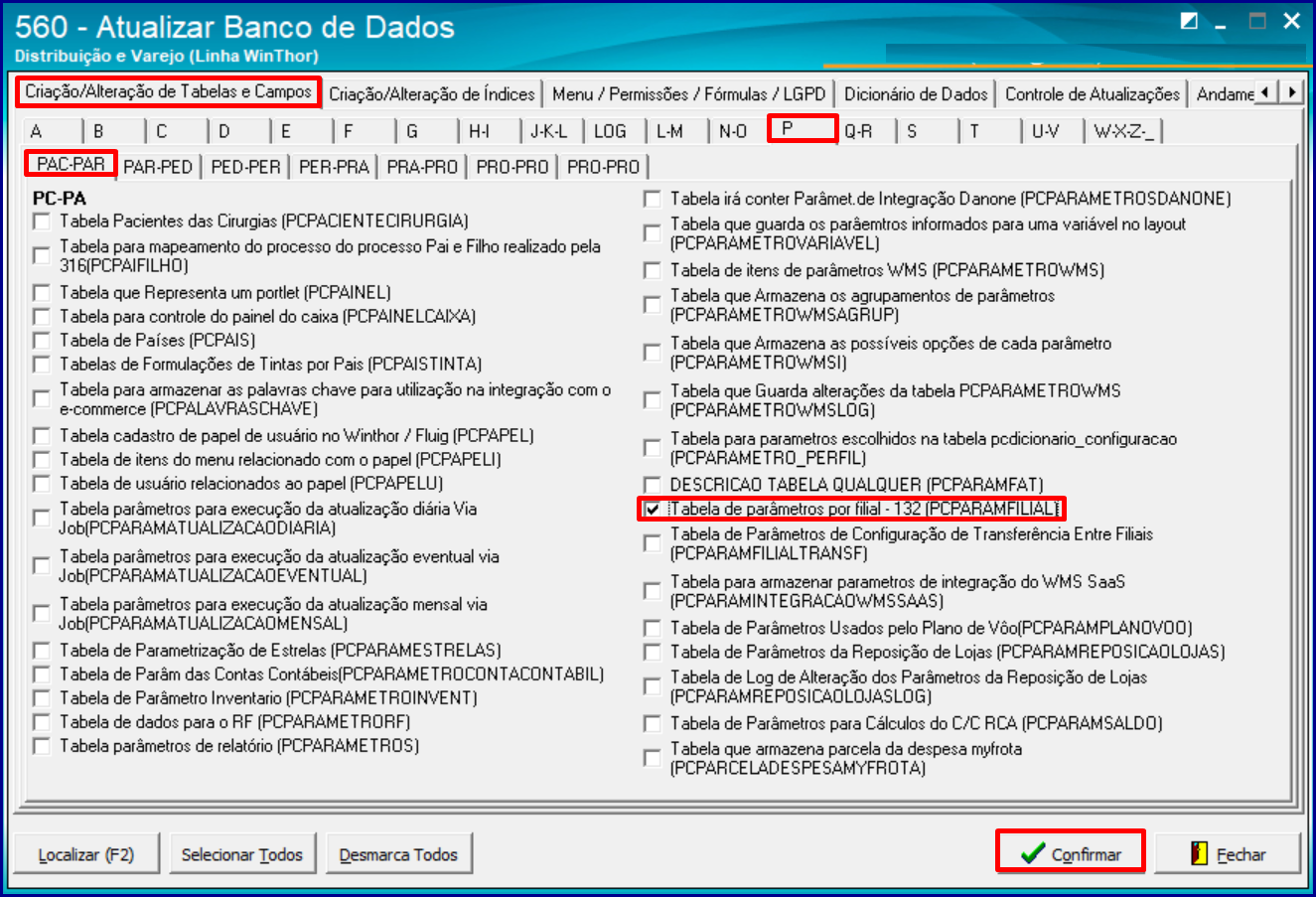This screenshot has height=897, width=1316.
Task: Enable the PCPARAMETROINVENT inventario checkbox
Action: 42,698
